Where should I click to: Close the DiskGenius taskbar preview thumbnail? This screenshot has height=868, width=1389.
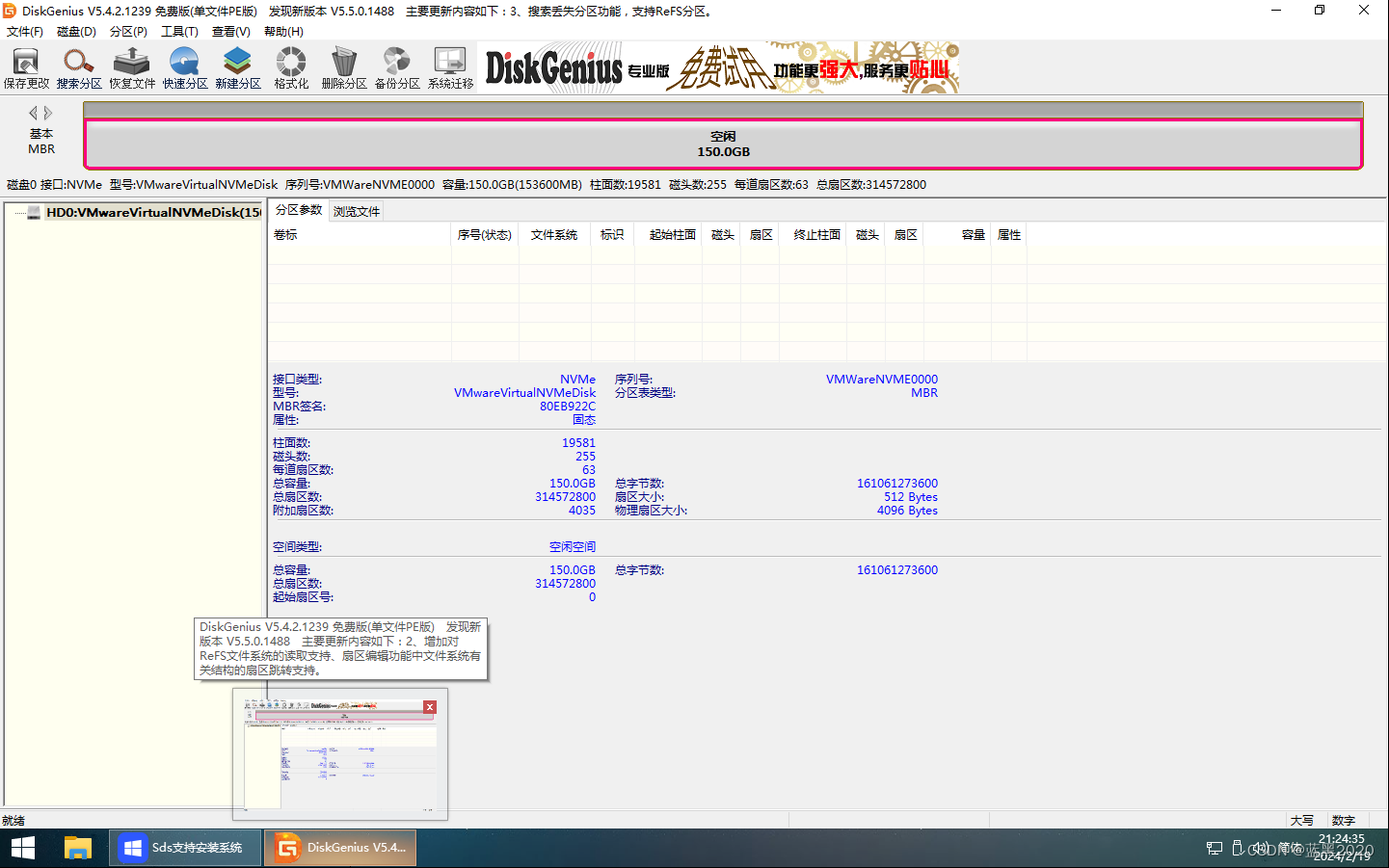tap(430, 707)
